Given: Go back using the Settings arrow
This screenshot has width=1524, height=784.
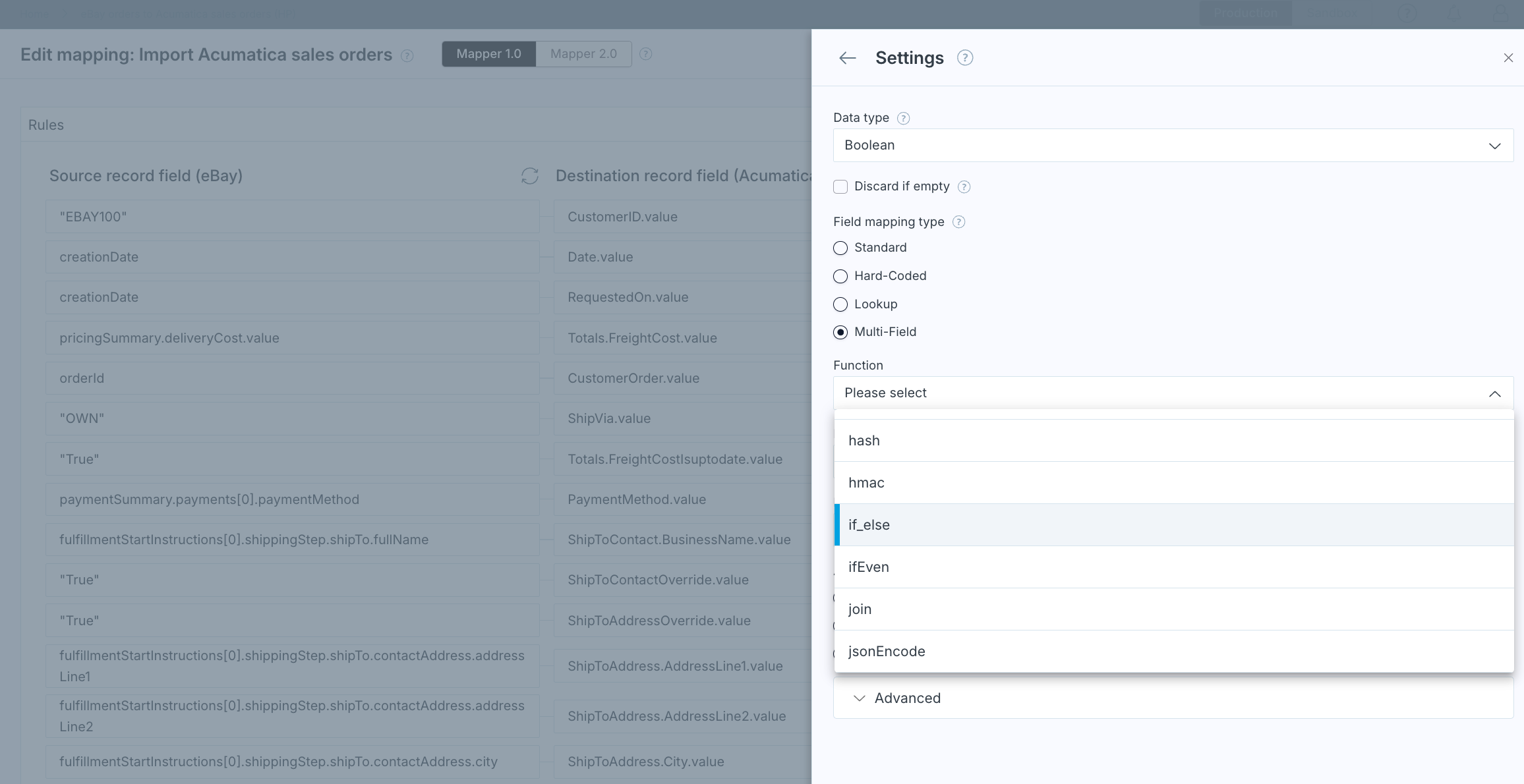Looking at the screenshot, I should (847, 58).
